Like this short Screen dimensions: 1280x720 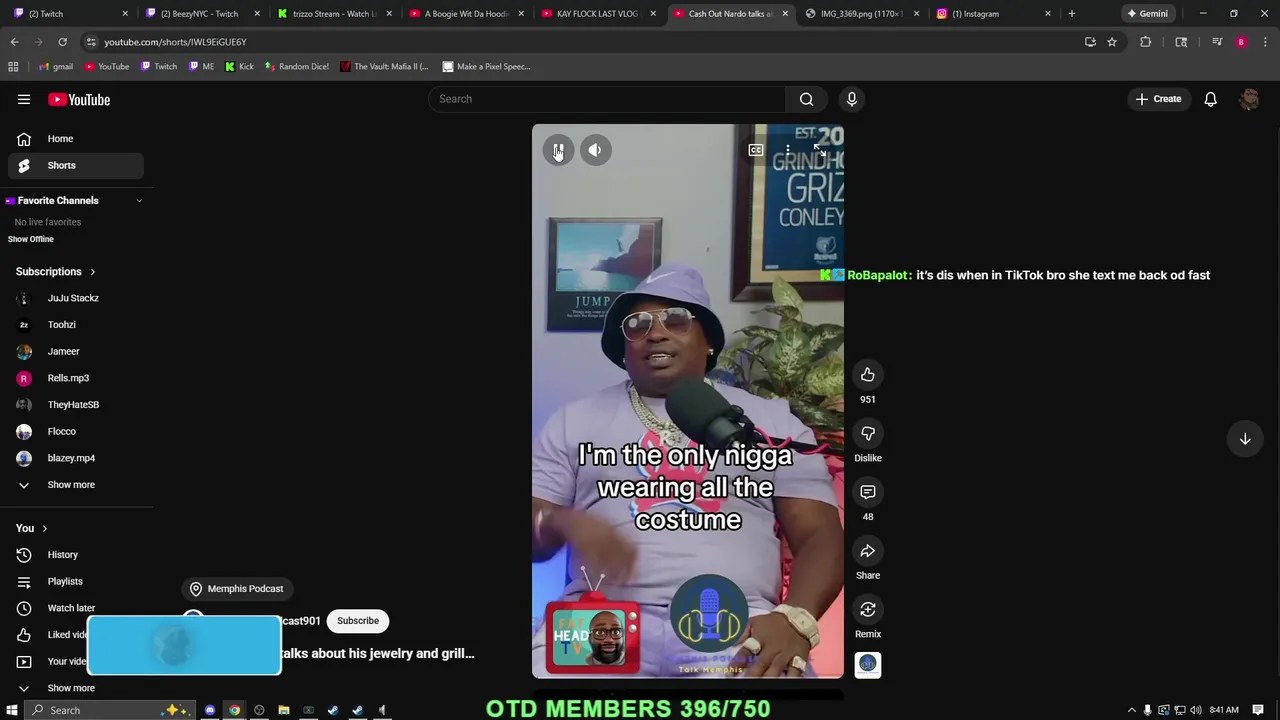[x=868, y=375]
